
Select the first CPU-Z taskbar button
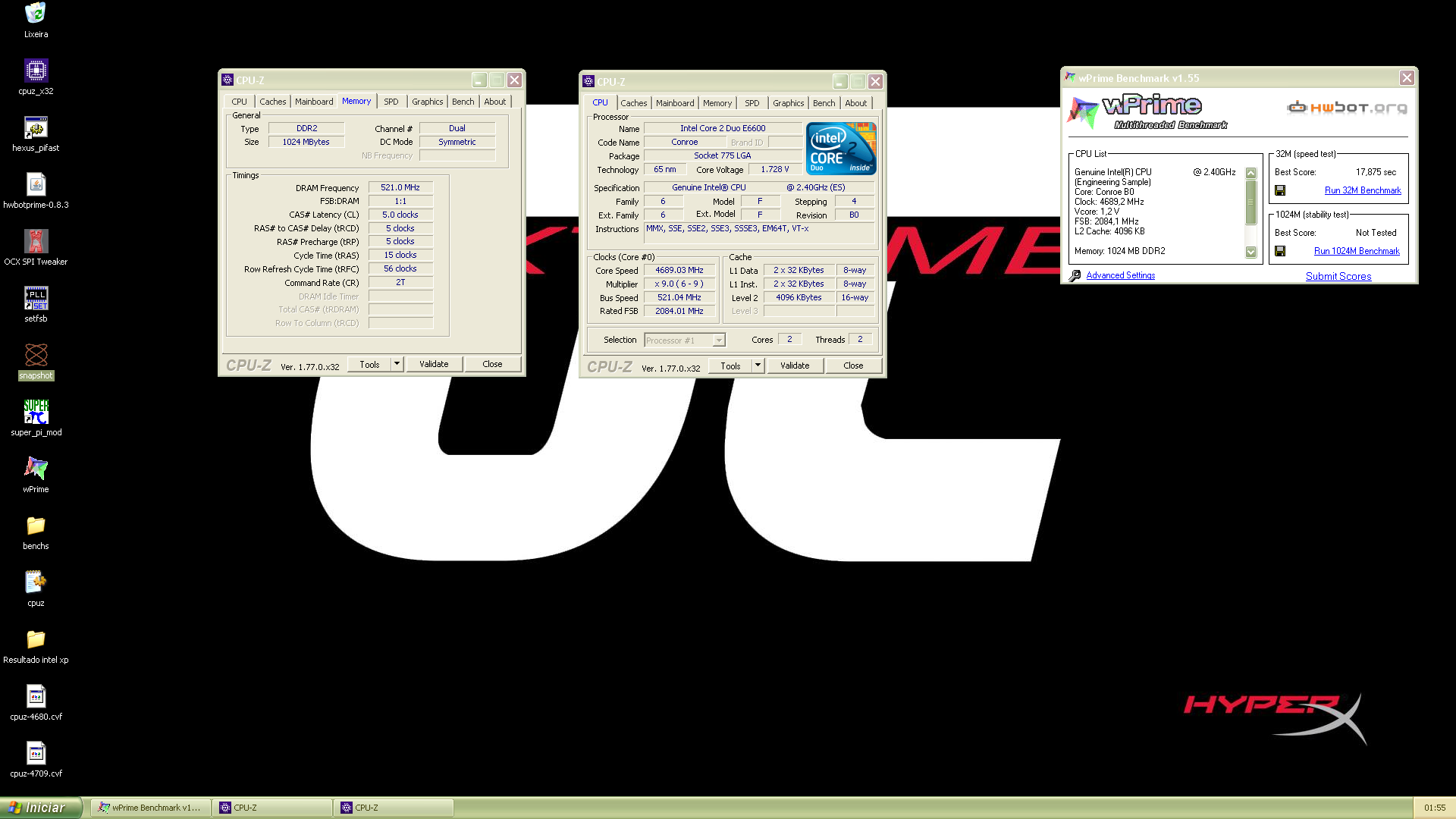pyautogui.click(x=271, y=808)
